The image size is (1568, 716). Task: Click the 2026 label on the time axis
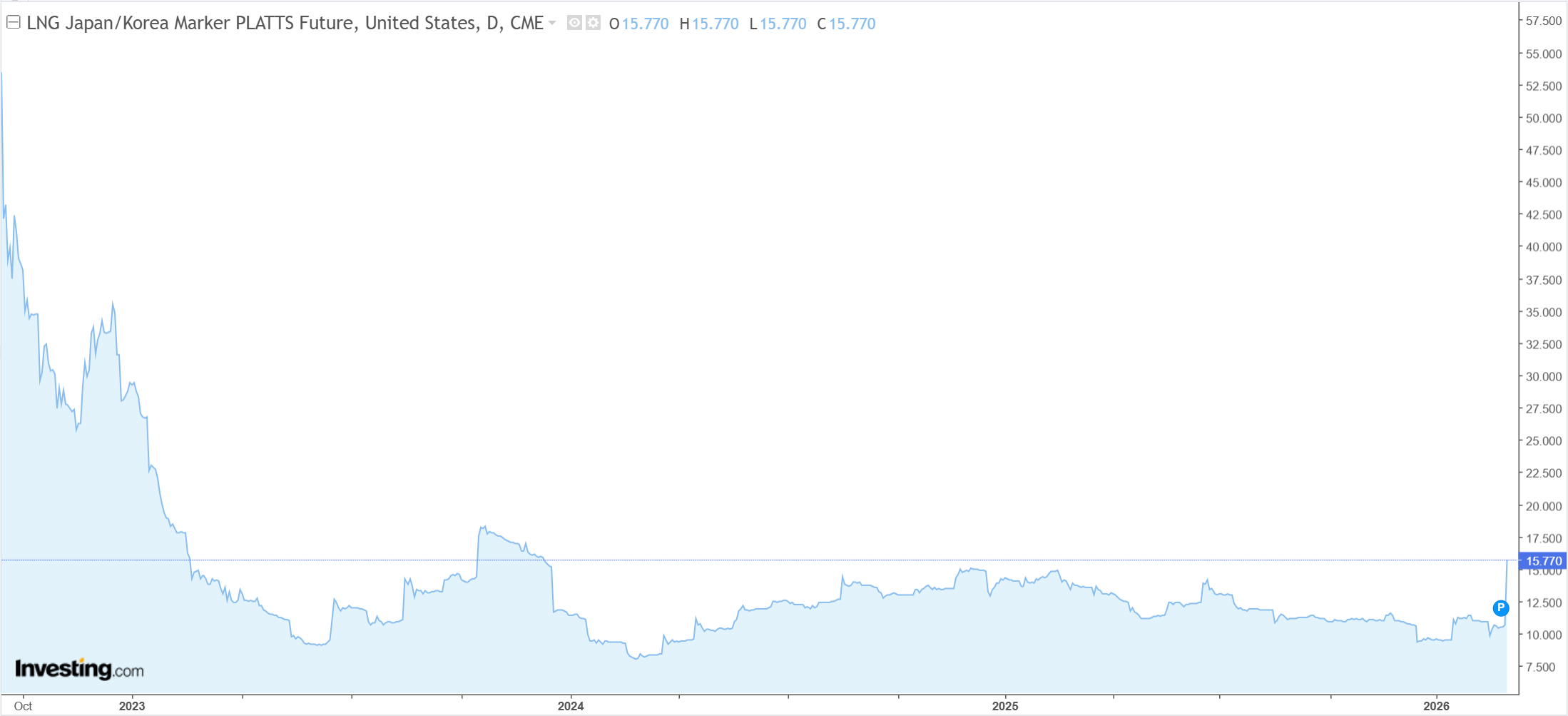click(1436, 706)
